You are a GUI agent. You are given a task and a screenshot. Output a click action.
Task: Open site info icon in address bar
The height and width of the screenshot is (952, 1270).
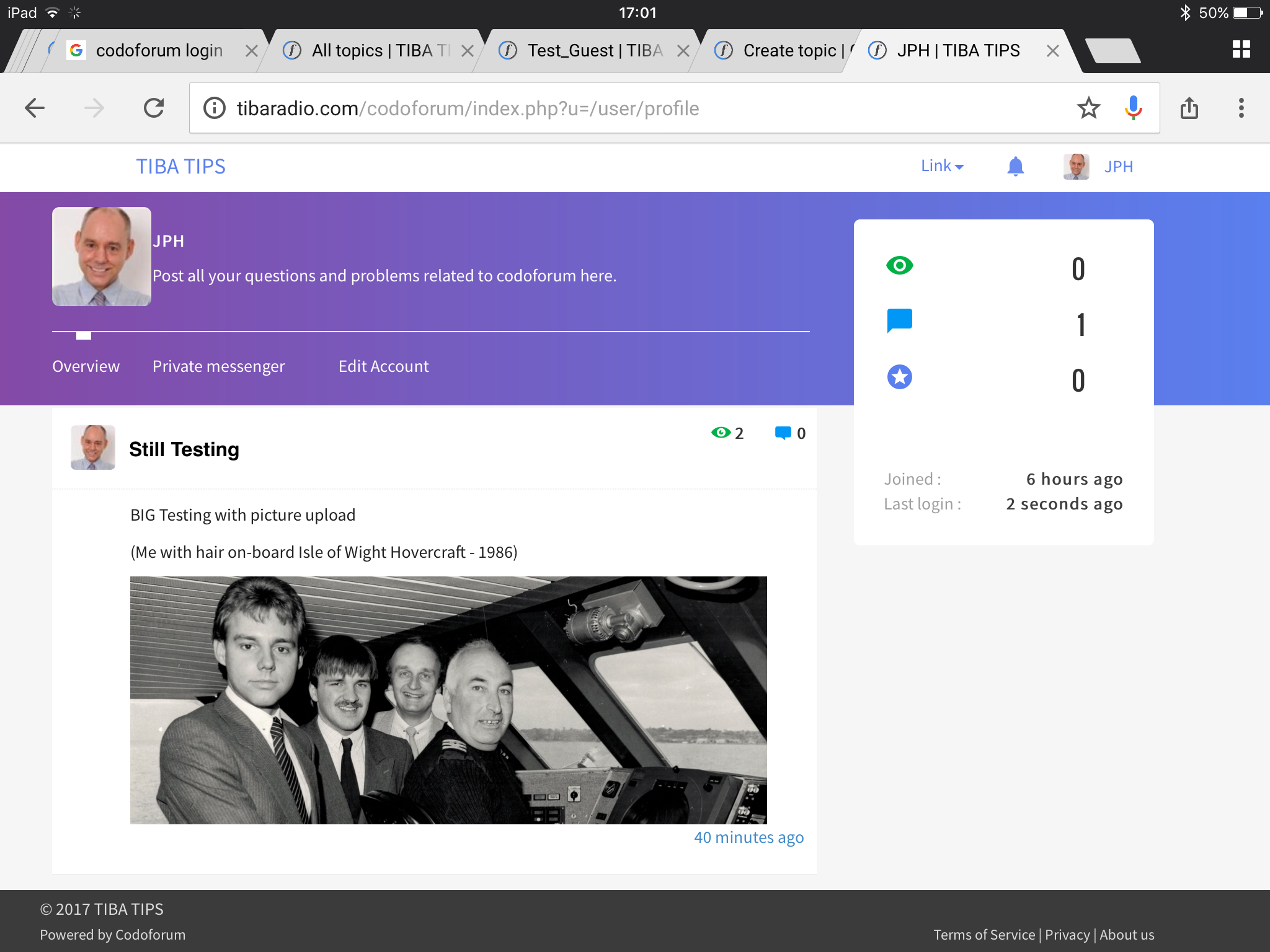(215, 108)
